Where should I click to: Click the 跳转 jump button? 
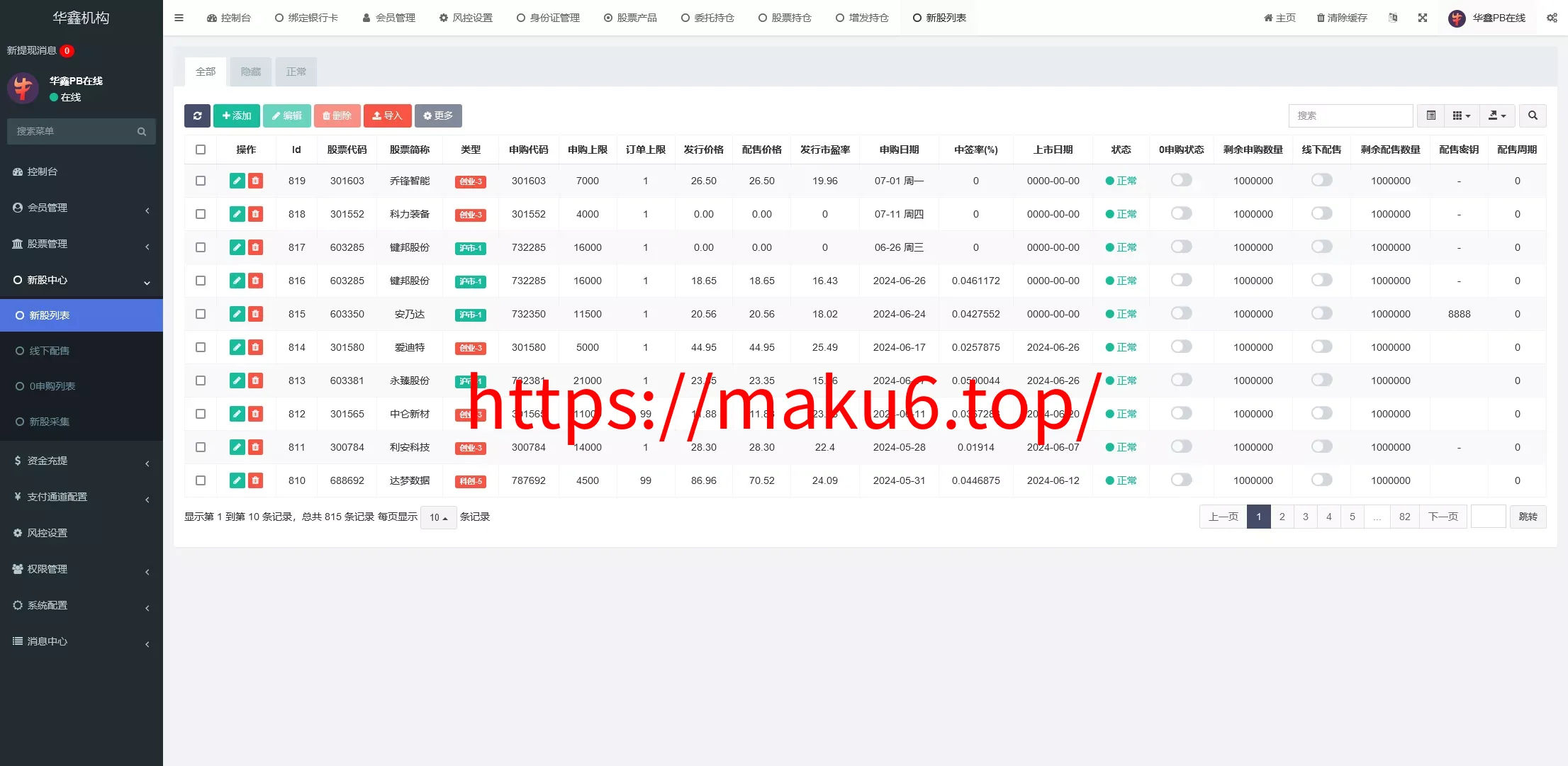coord(1528,517)
